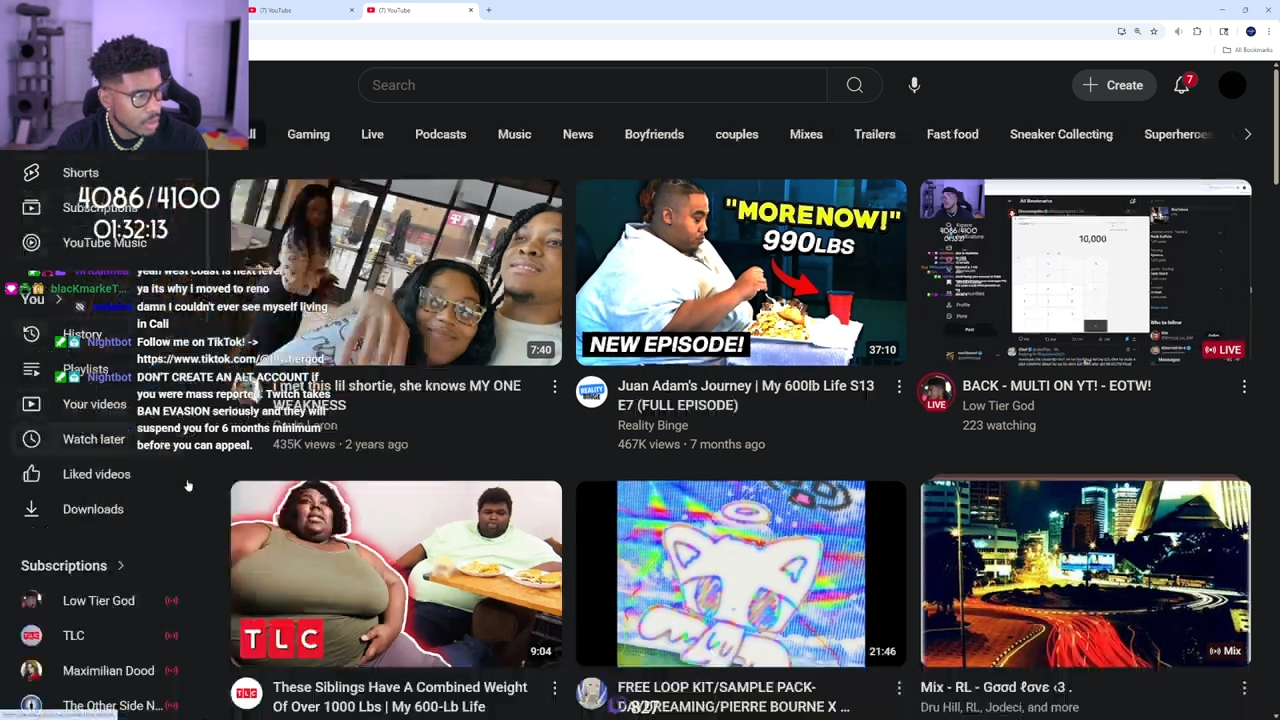Click the Reality Binge channel name
Viewport: 1280px width, 720px height.
(x=653, y=425)
